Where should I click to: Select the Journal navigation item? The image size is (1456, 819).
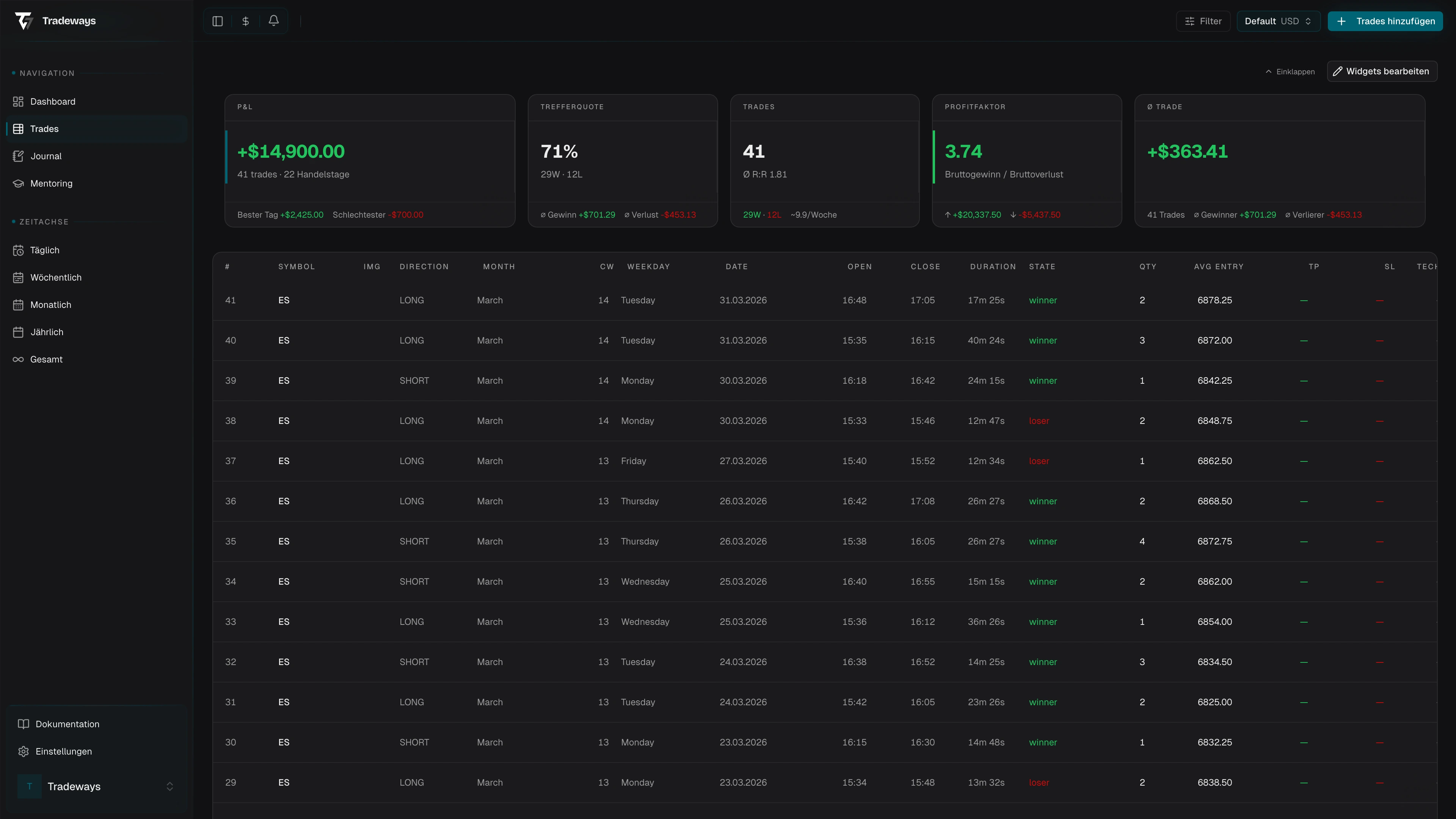46,156
